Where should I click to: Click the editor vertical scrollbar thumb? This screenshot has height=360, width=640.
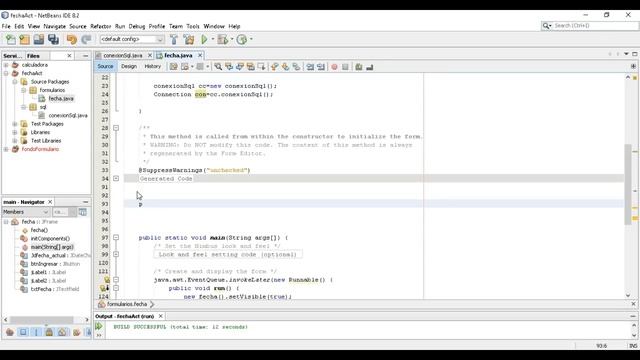(x=628, y=184)
